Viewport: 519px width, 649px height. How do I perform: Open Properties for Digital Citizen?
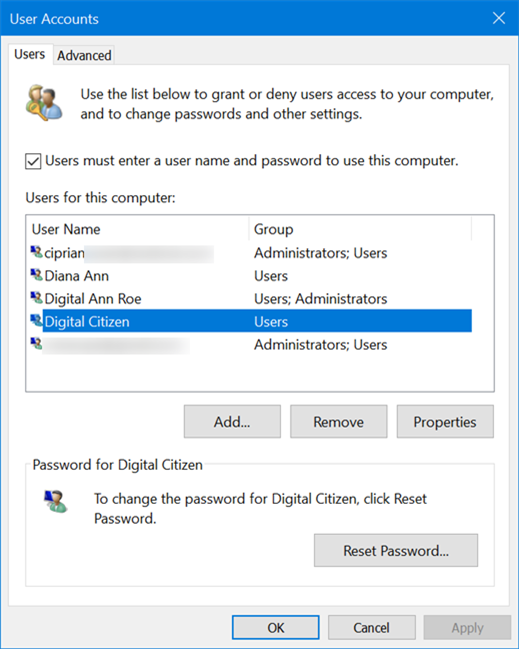[x=445, y=421]
